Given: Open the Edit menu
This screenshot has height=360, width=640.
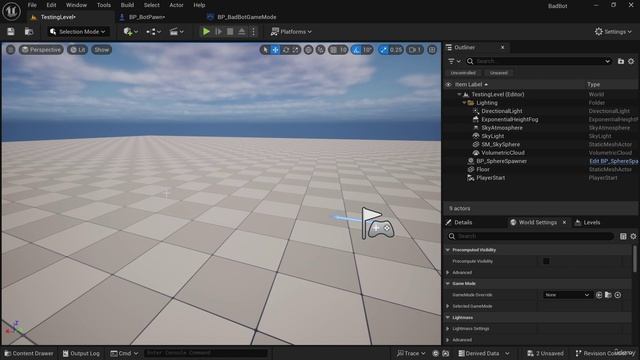Looking at the screenshot, I should [x=51, y=5].
